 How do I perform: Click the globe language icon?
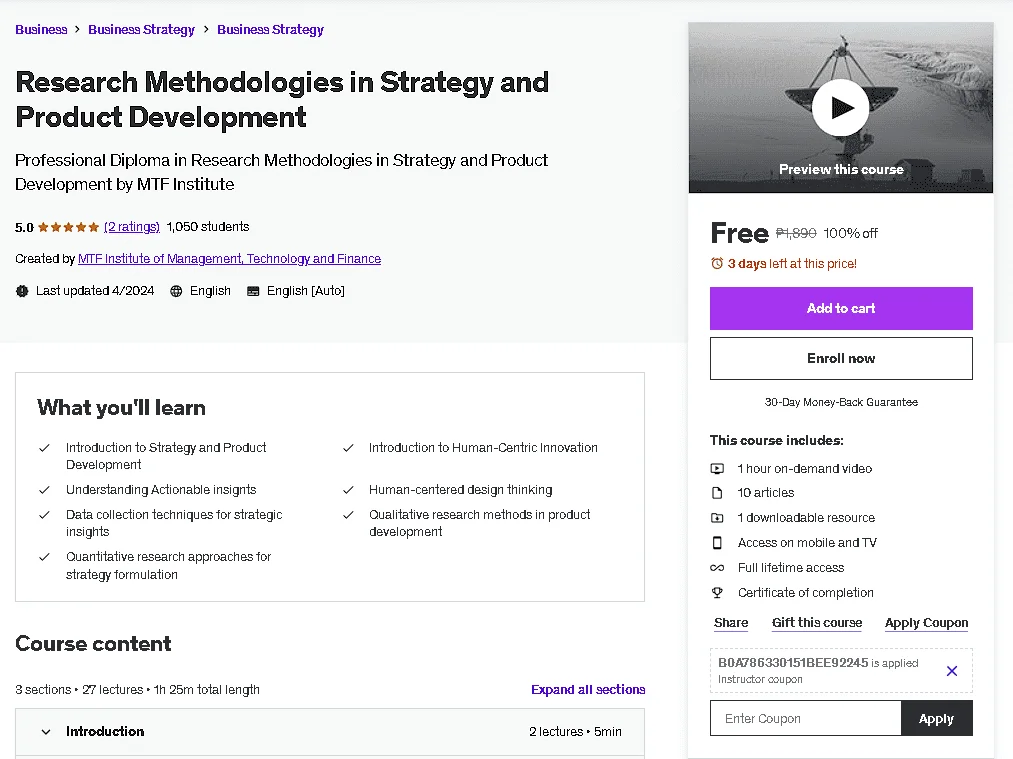pyautogui.click(x=176, y=291)
